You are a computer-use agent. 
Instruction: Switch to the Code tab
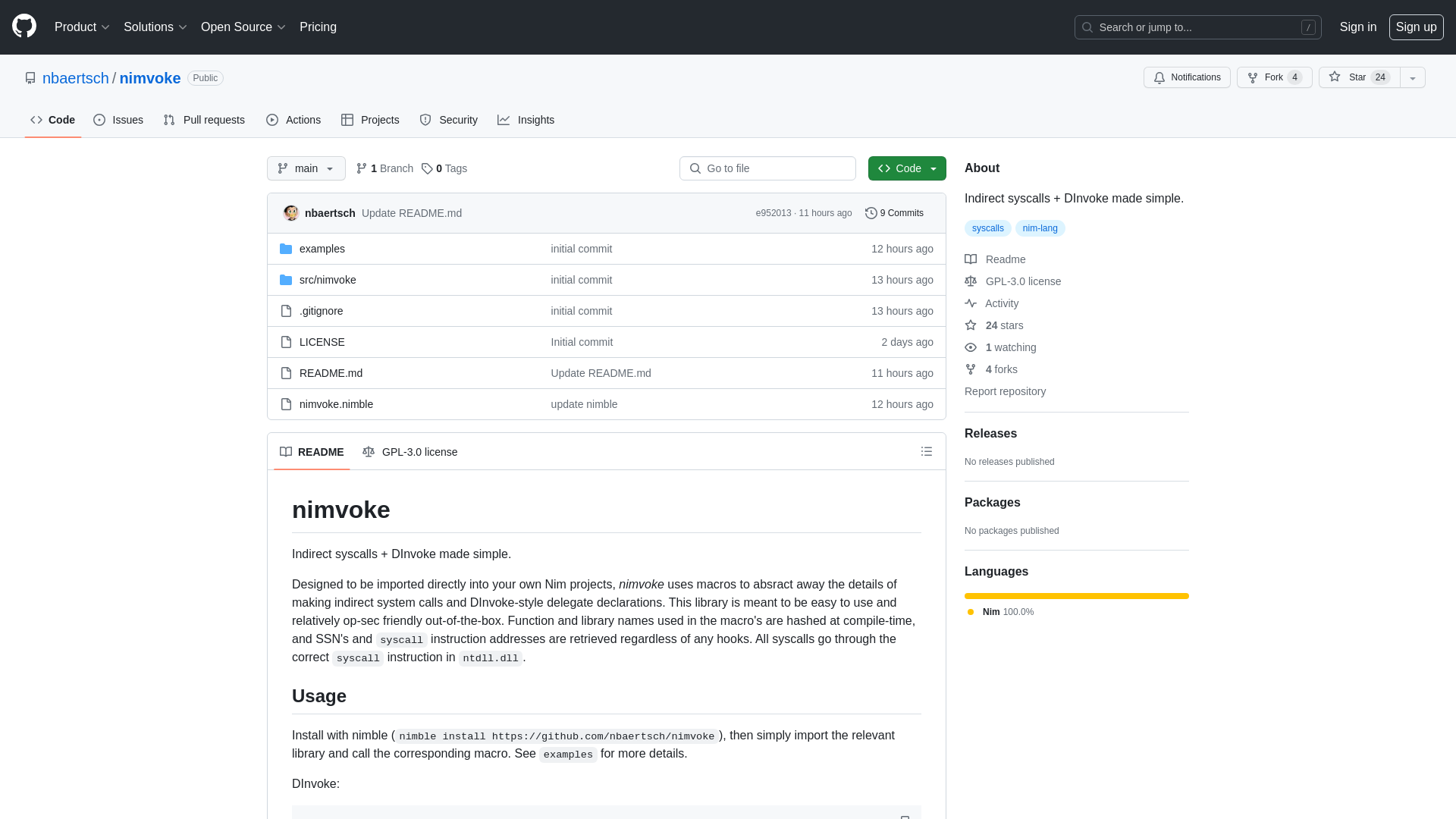tap(53, 120)
